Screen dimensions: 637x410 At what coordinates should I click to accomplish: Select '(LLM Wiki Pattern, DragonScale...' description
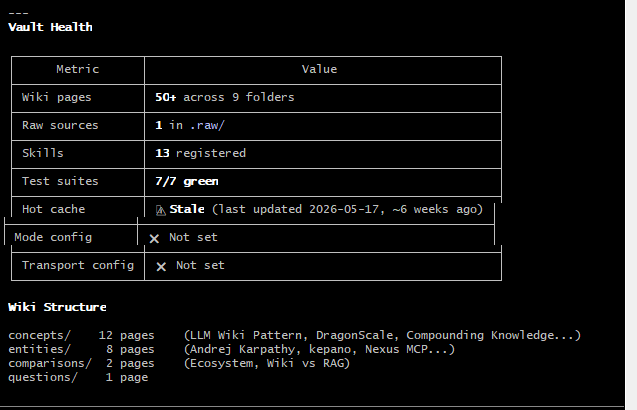tap(382, 335)
